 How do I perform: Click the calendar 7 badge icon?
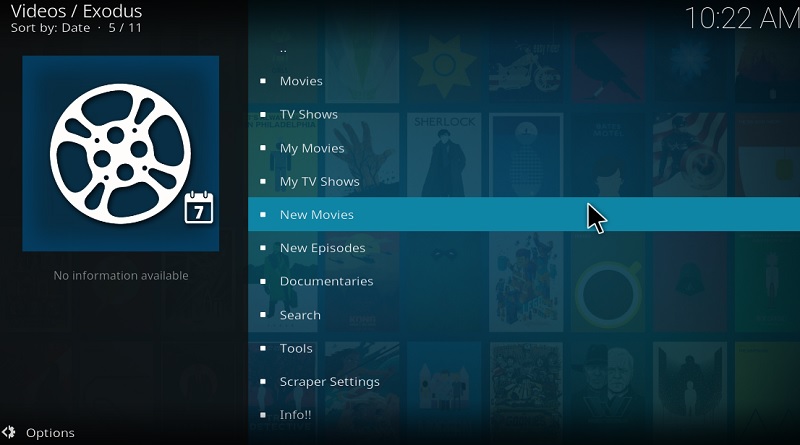198,207
